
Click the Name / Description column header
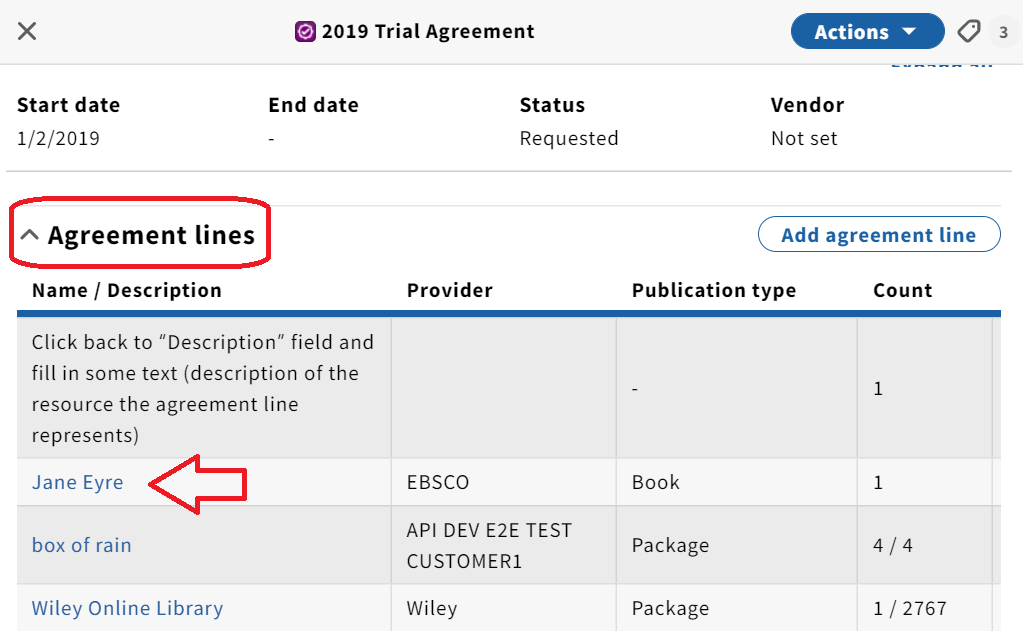(x=127, y=290)
